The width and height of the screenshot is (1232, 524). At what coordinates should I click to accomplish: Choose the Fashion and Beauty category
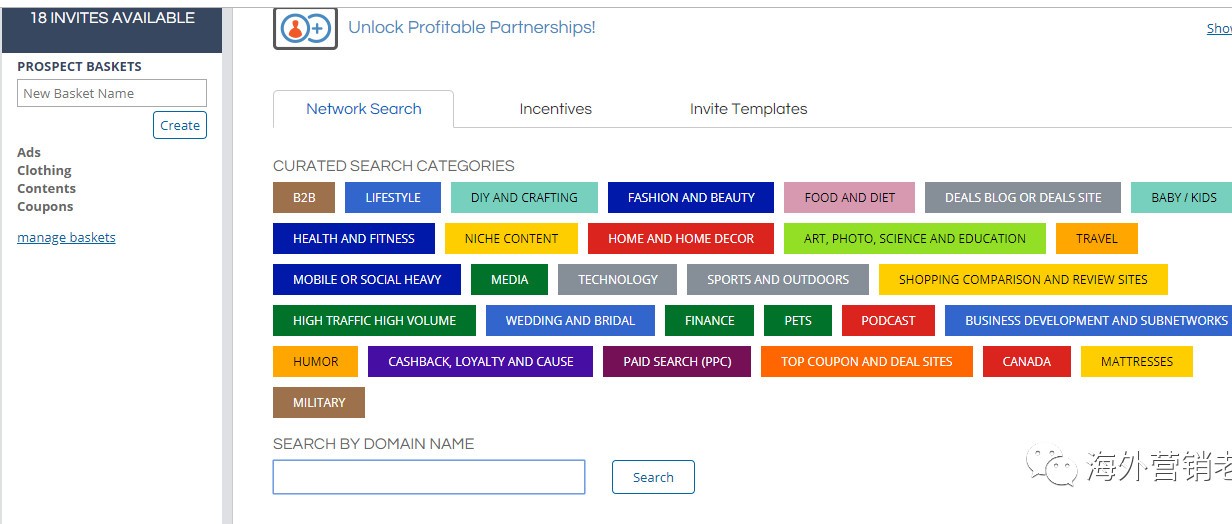point(691,198)
